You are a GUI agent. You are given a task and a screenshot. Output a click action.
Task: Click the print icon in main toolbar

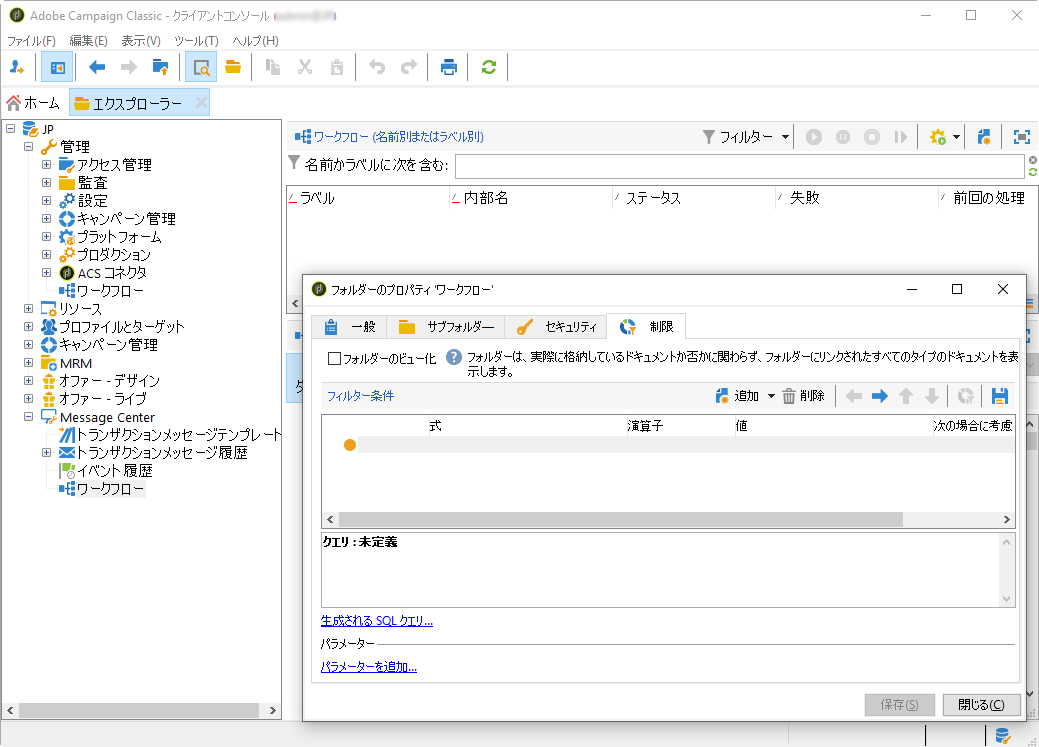coord(449,67)
